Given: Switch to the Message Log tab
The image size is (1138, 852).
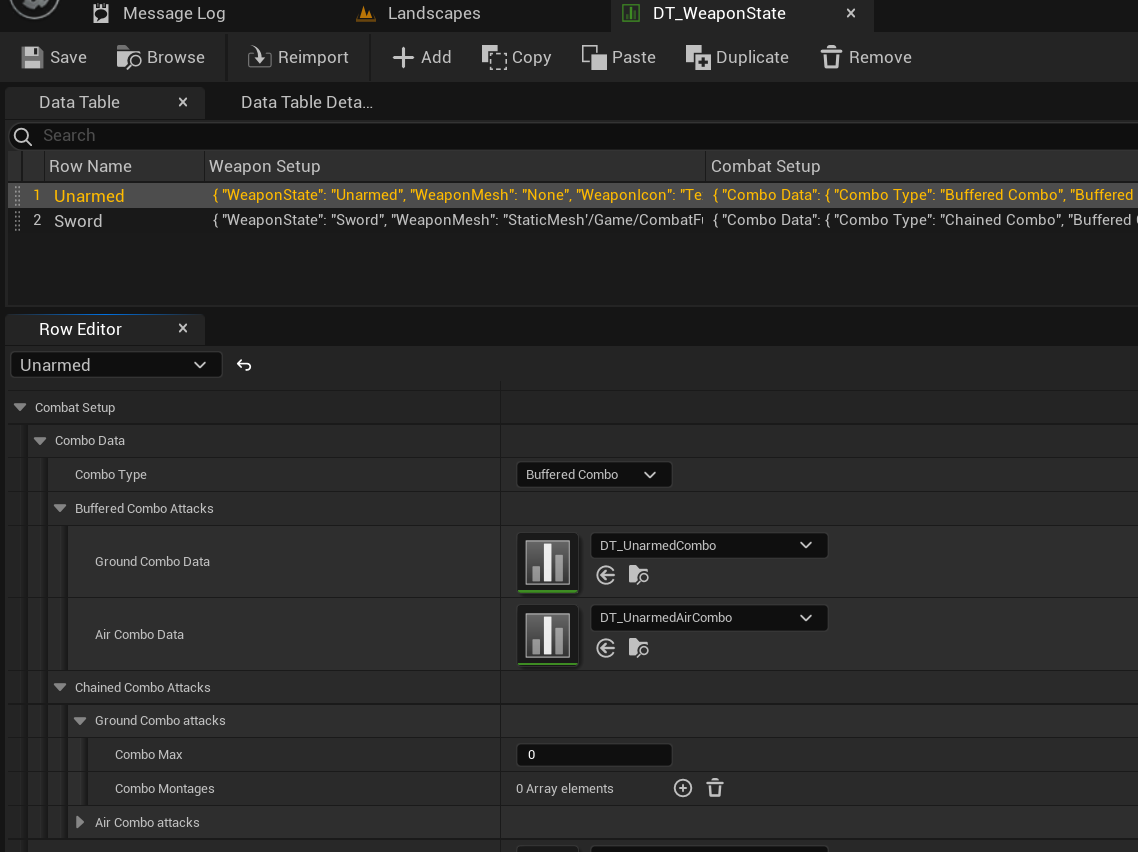Looking at the screenshot, I should click(x=160, y=14).
